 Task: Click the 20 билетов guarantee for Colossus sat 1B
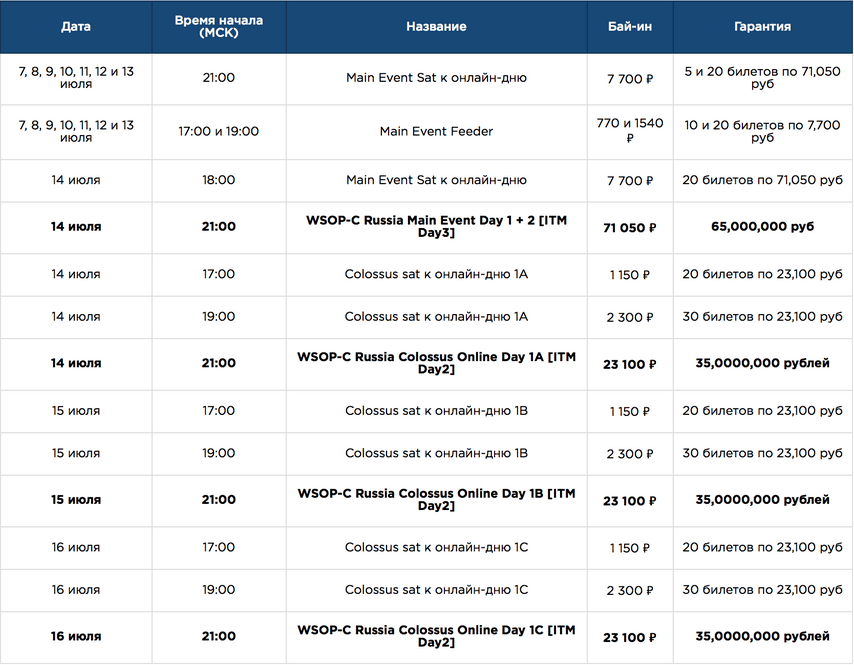click(x=762, y=411)
